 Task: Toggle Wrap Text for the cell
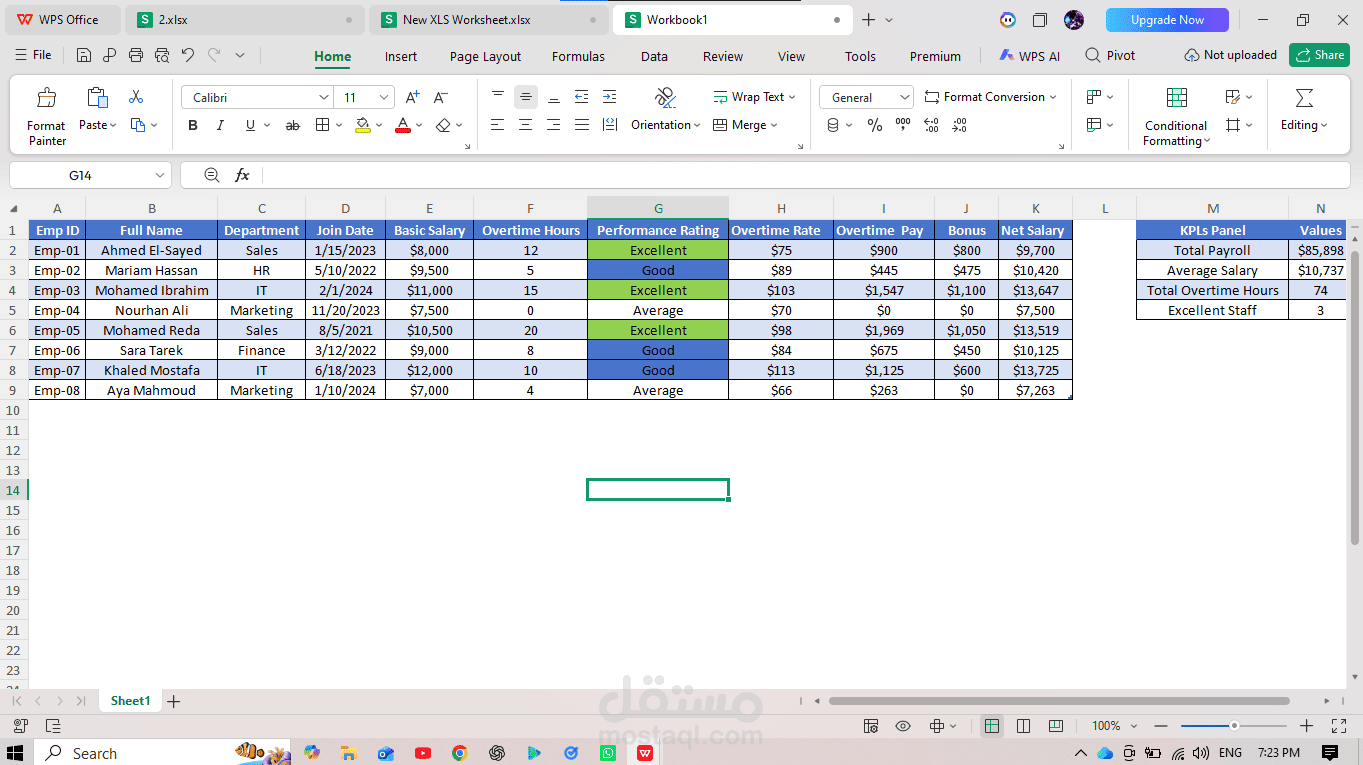click(x=754, y=97)
